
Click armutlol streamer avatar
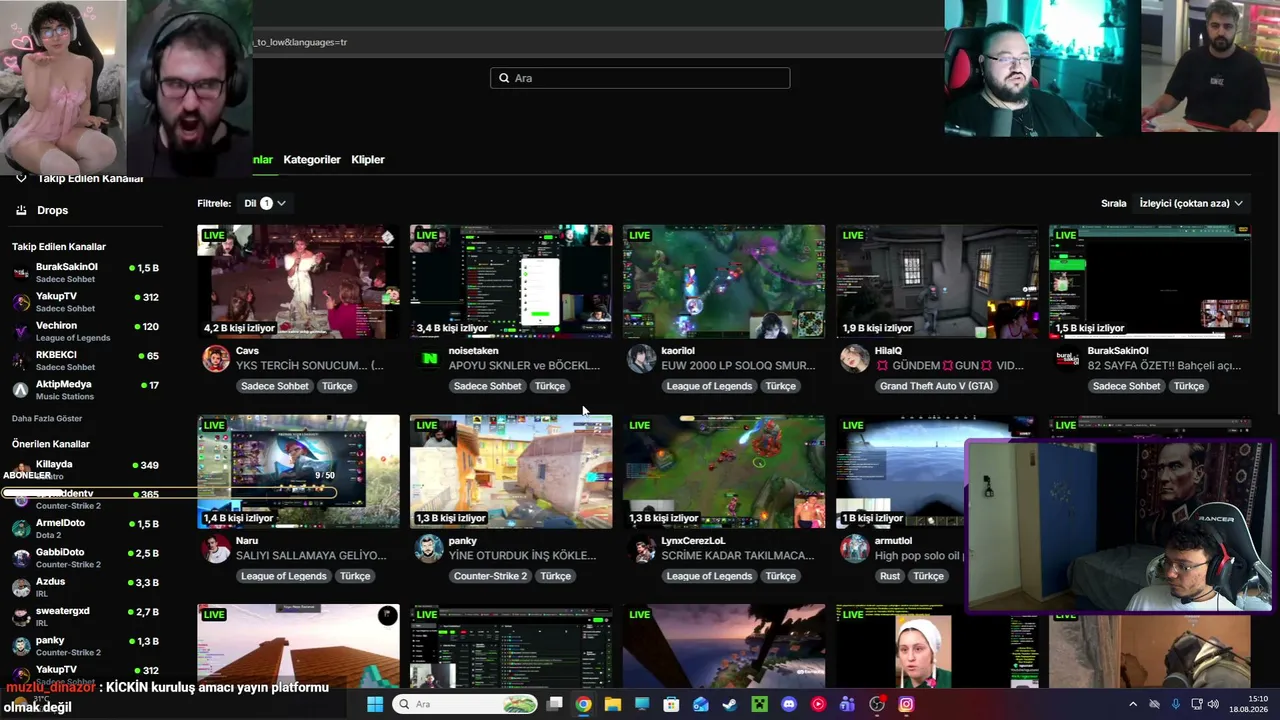click(855, 548)
